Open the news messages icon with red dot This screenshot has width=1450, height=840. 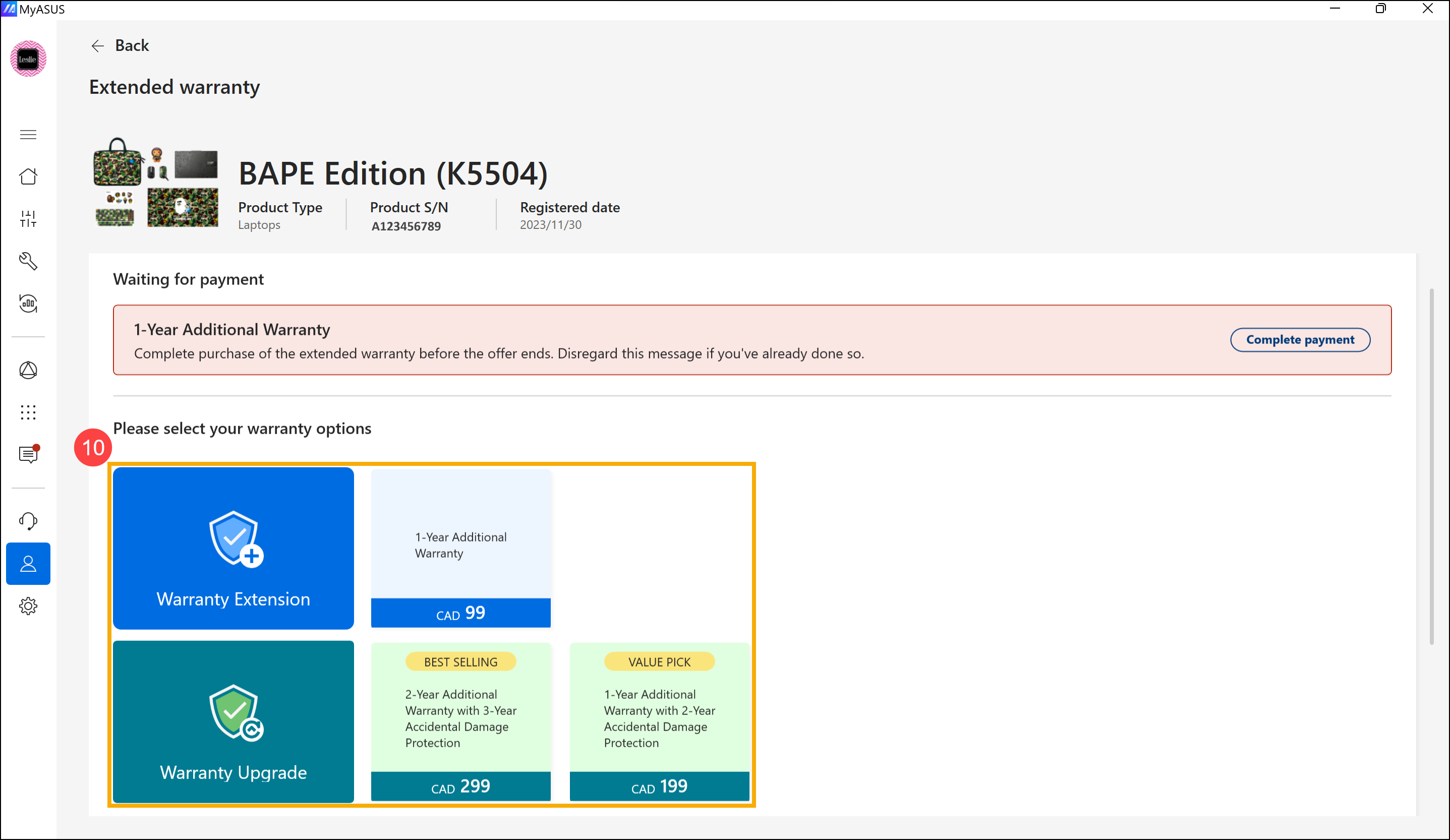(x=28, y=454)
